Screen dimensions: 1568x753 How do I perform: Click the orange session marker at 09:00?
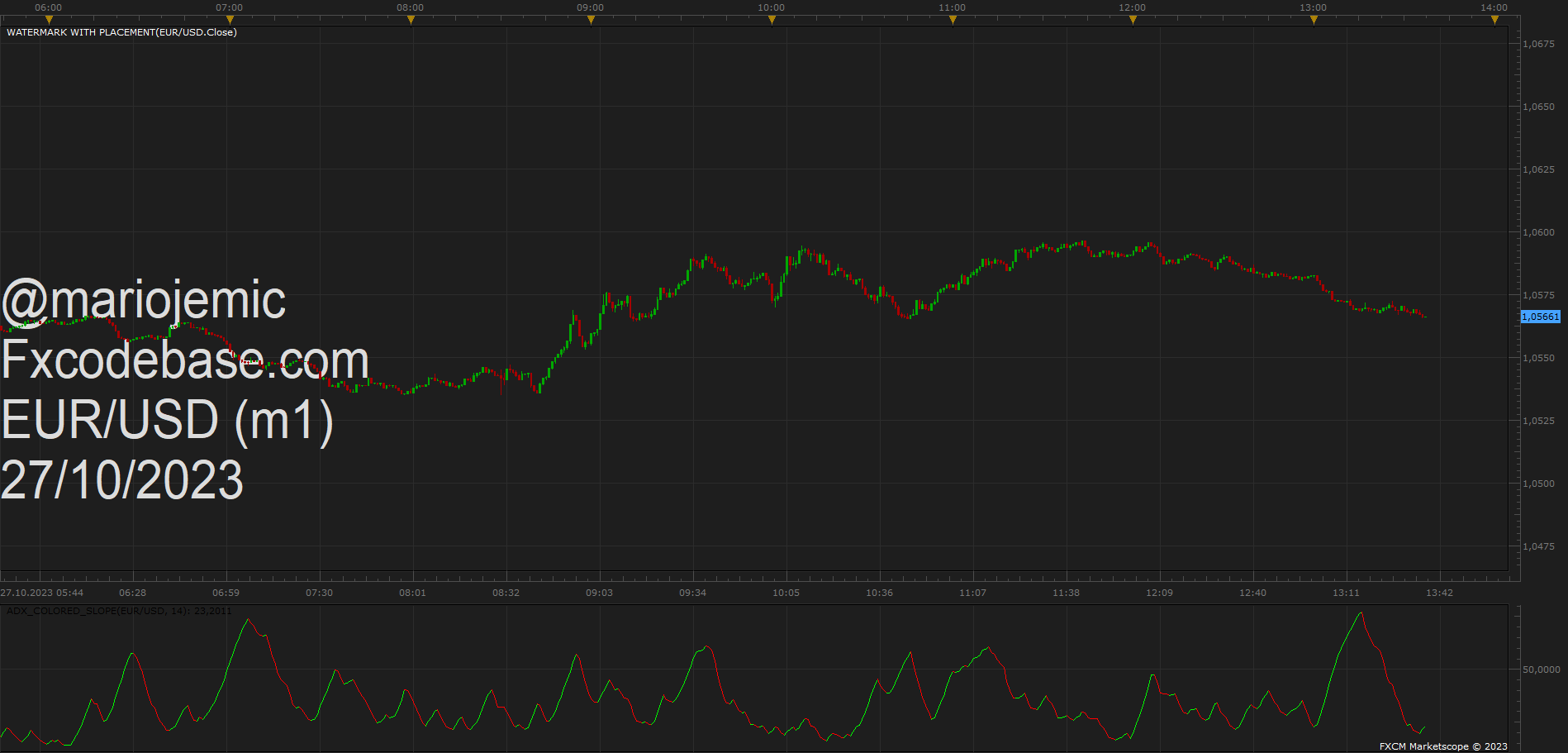tap(591, 20)
